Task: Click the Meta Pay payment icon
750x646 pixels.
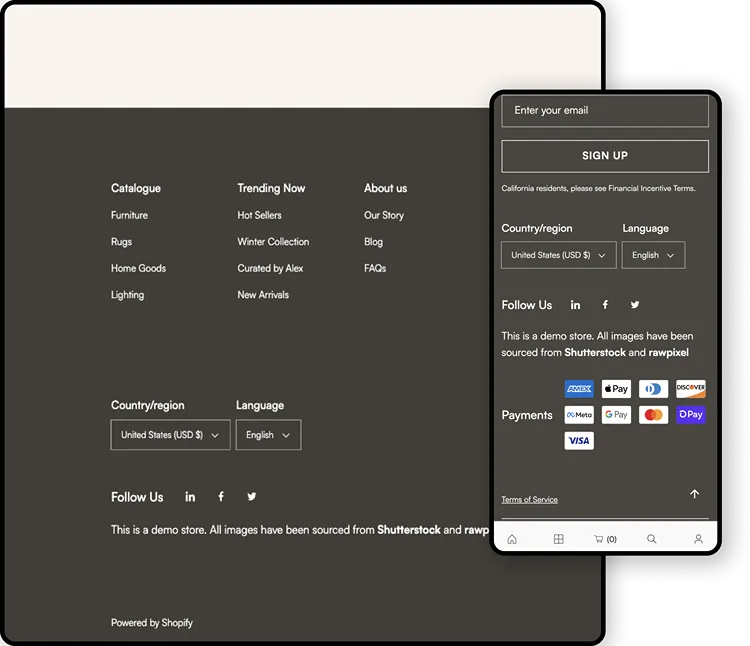Action: (579, 415)
